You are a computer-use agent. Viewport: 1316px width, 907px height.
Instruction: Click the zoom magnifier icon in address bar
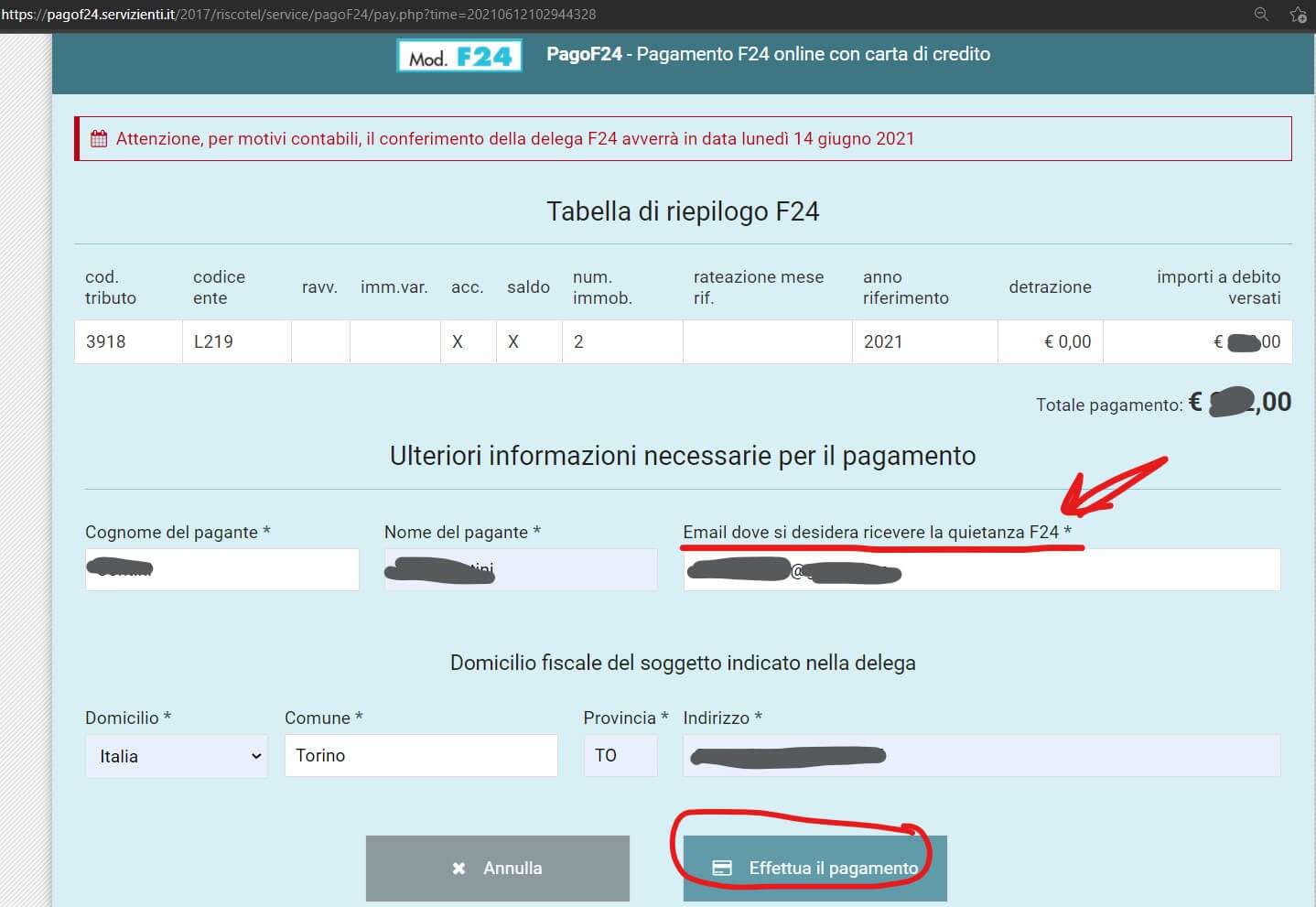tap(1261, 14)
